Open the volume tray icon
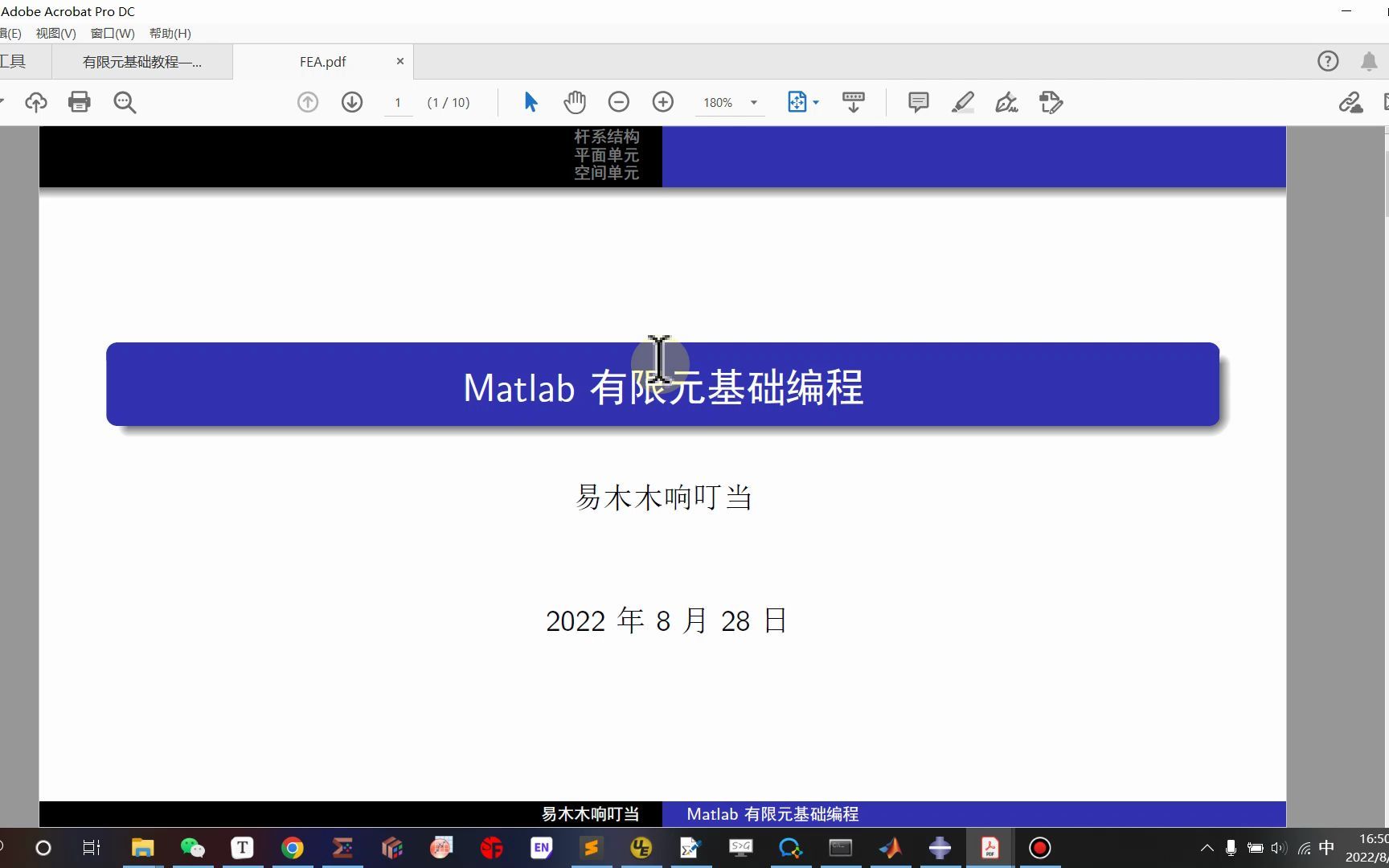This screenshot has width=1389, height=868. [1279, 848]
